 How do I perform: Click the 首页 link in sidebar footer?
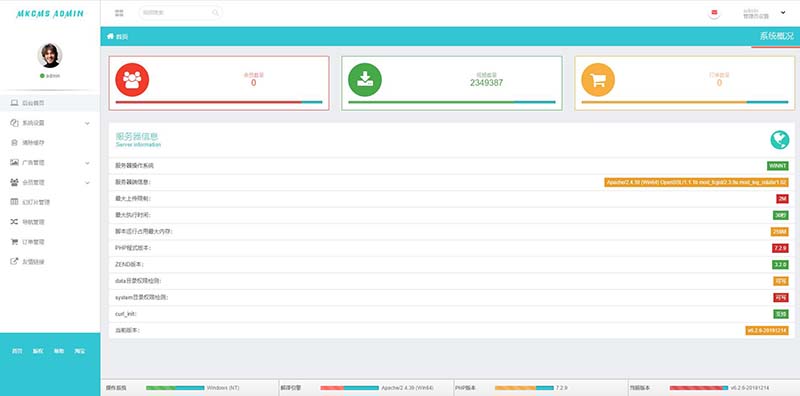click(x=17, y=351)
